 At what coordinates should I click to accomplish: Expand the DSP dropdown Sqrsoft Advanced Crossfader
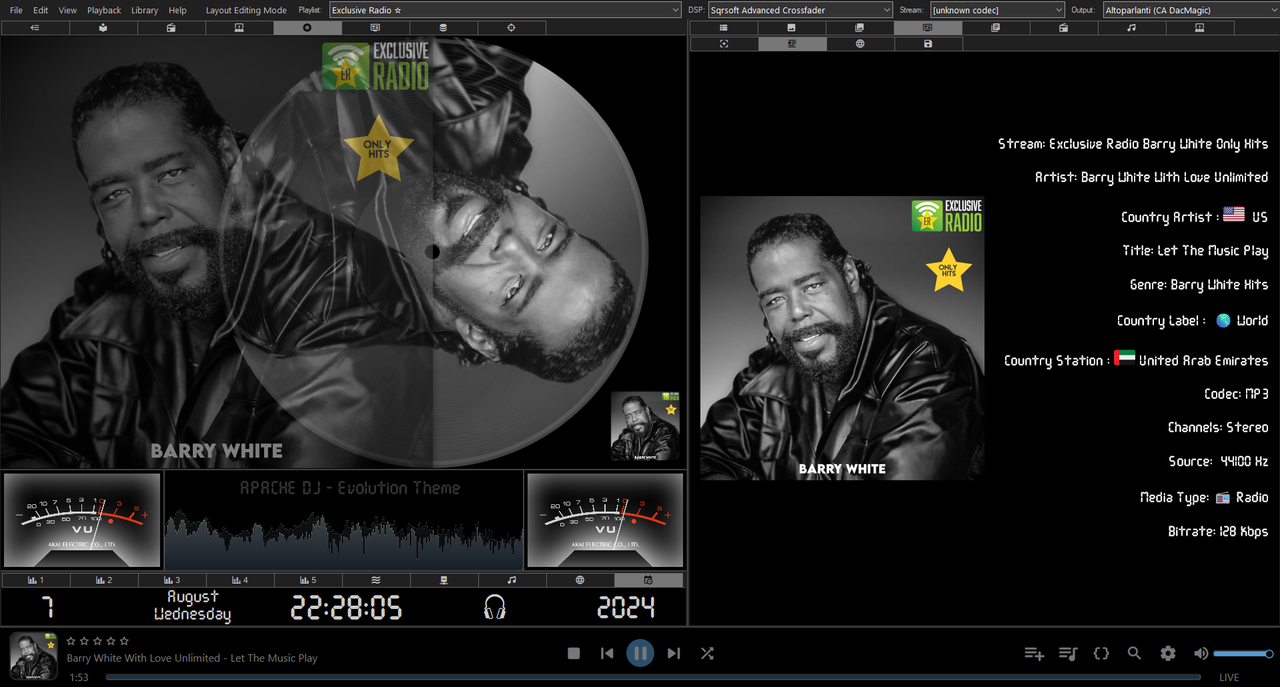pyautogui.click(x=800, y=10)
